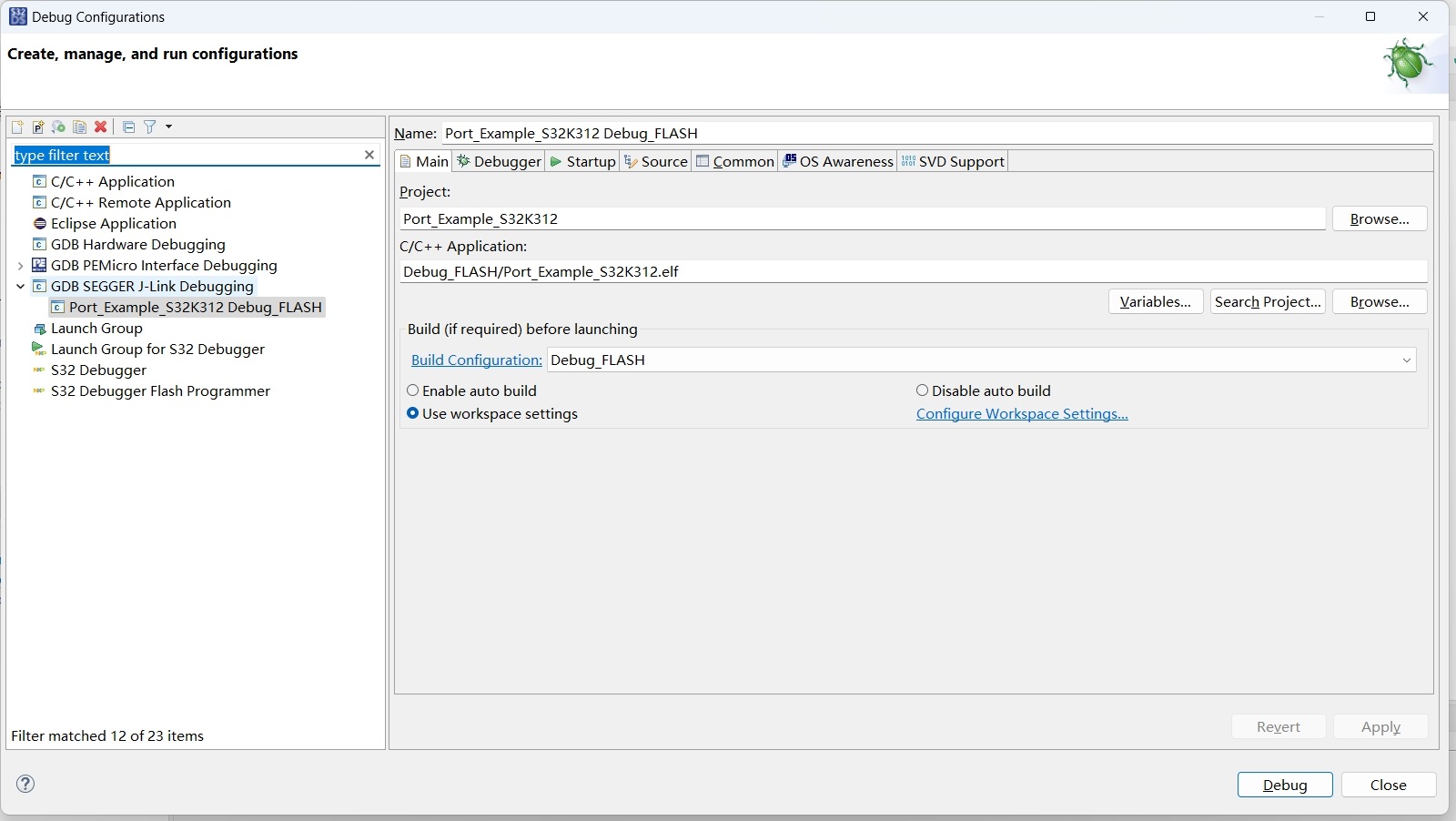
Task: Click the Search Project button
Action: pyautogui.click(x=1267, y=301)
